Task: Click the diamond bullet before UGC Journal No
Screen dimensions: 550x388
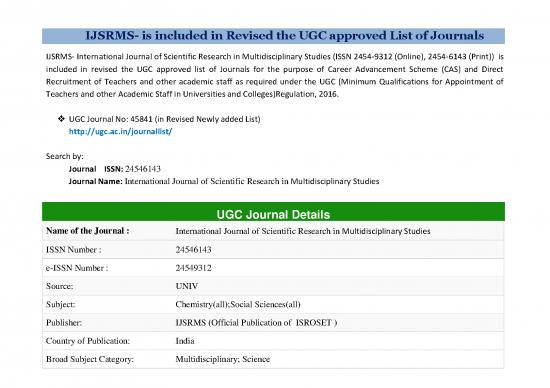Action: [x=61, y=119]
